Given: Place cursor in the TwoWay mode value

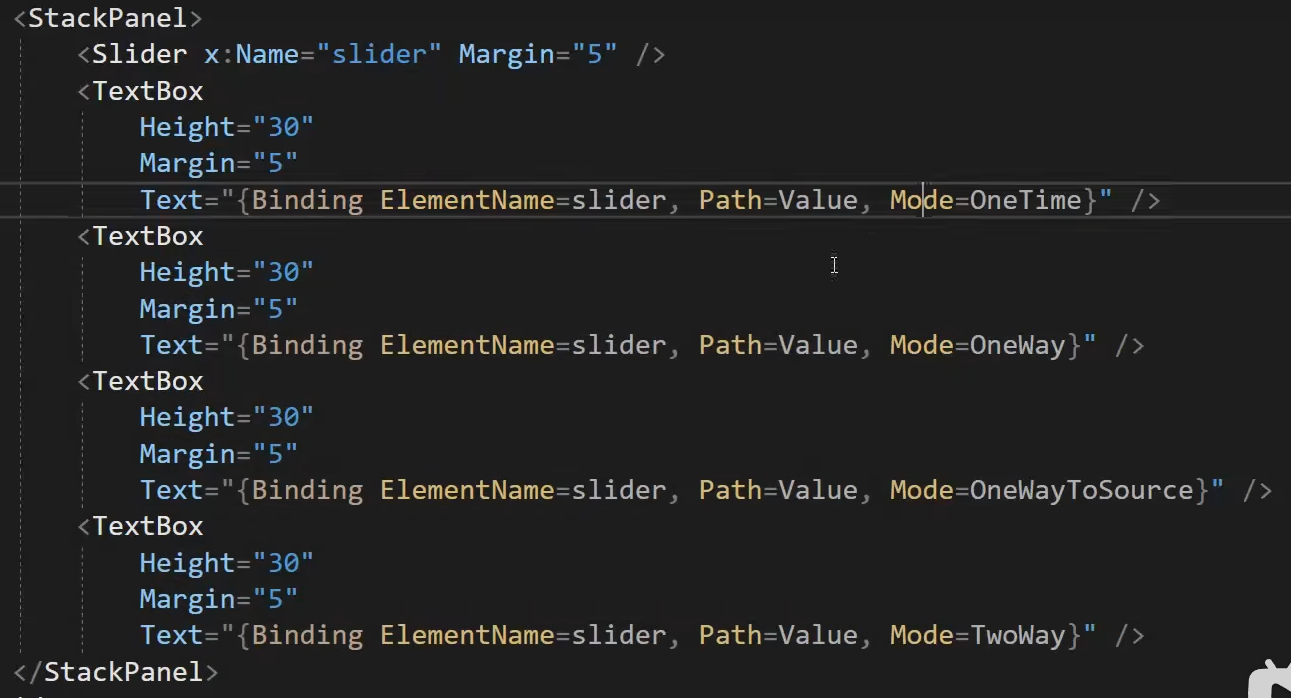Looking at the screenshot, I should 1017,635.
